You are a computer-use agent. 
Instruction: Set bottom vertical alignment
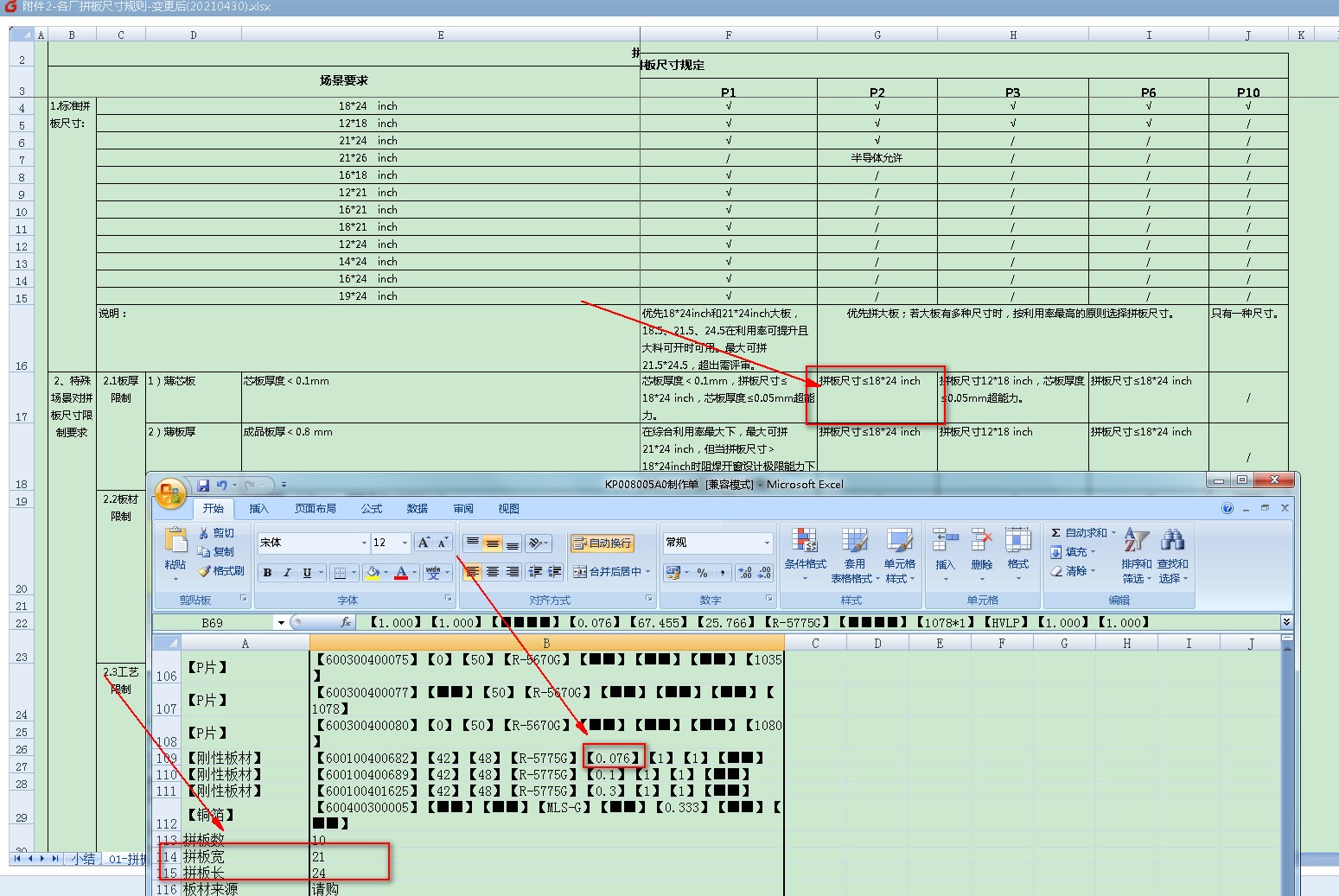click(x=512, y=543)
